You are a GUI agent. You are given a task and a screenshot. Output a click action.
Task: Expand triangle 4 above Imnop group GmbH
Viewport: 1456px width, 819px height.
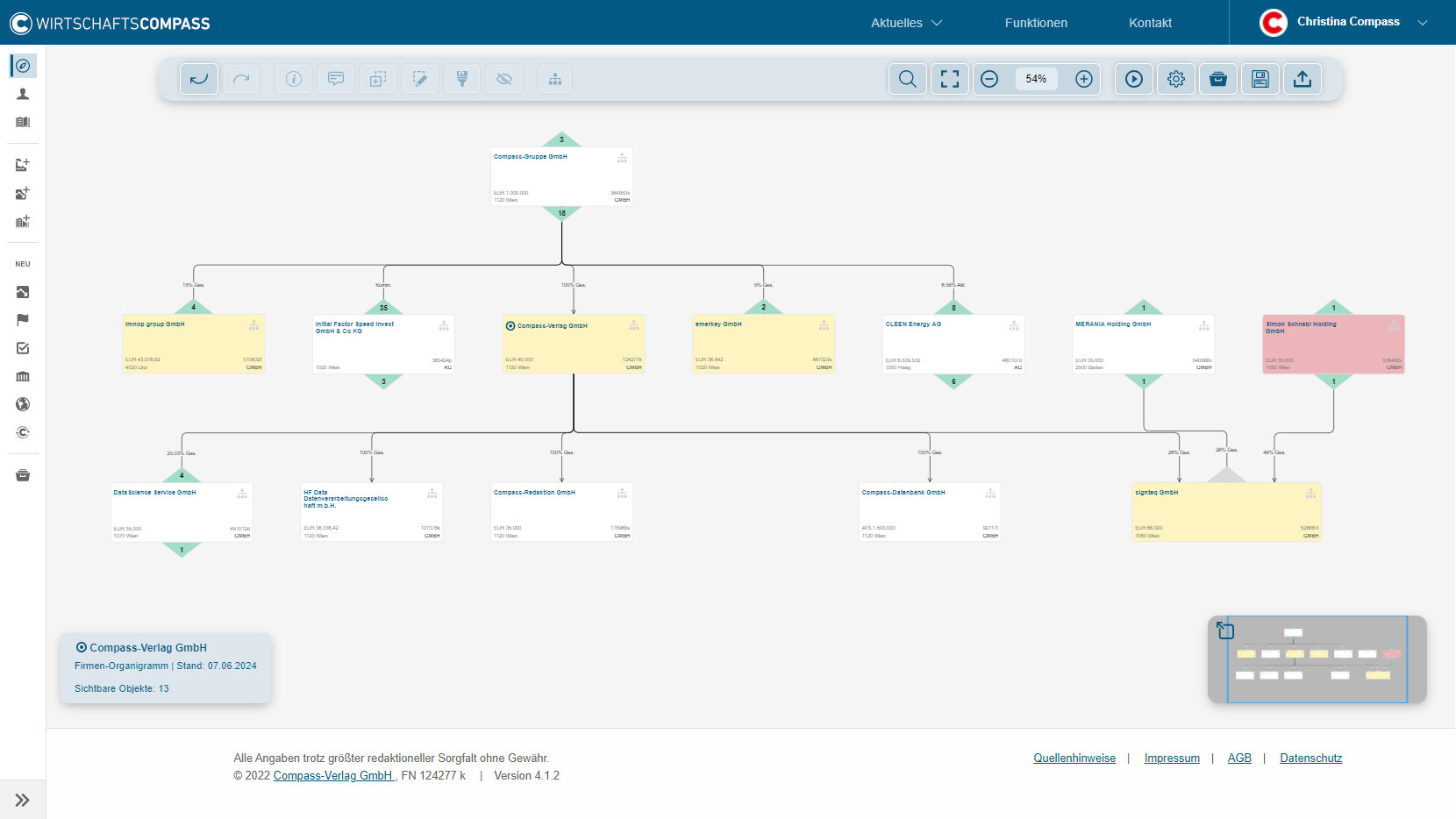194,307
